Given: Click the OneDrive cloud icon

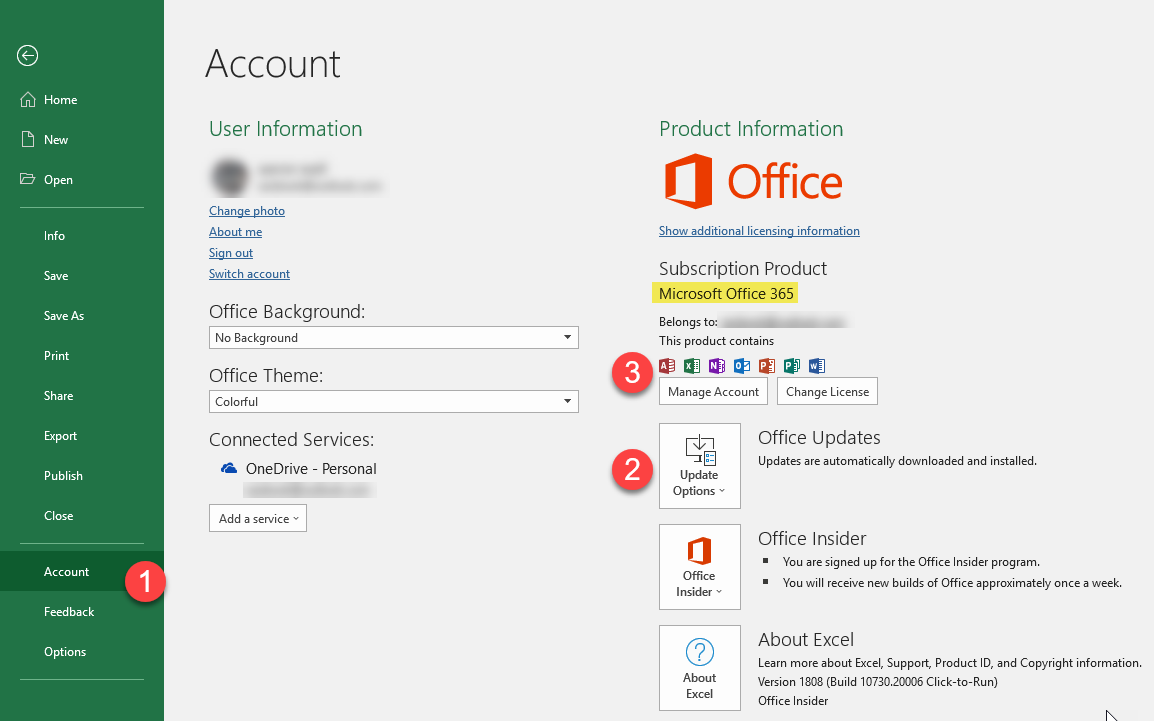Looking at the screenshot, I should (x=229, y=468).
